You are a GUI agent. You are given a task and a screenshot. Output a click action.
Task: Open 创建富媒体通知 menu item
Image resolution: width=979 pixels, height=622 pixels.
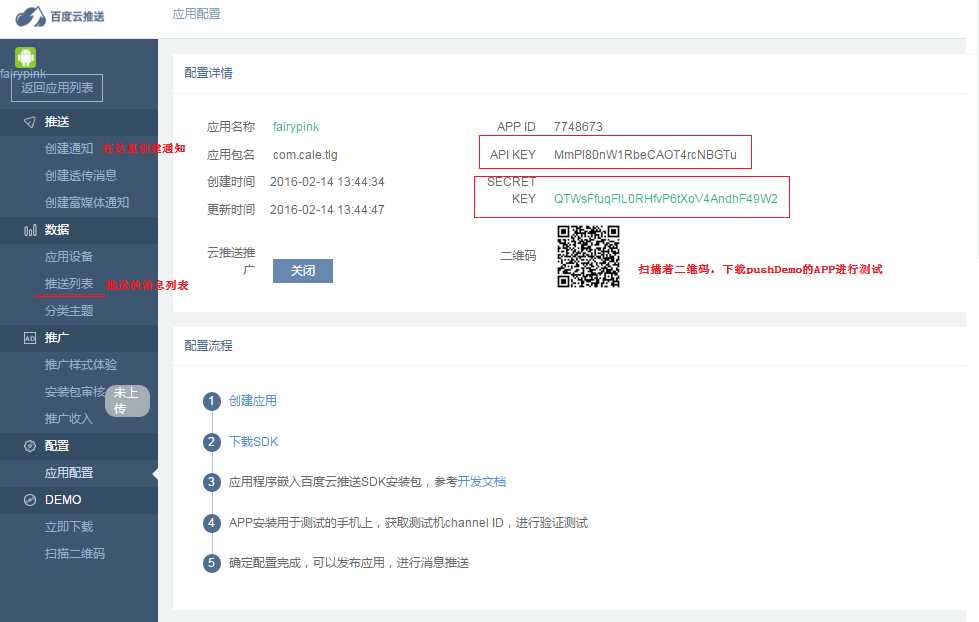(87, 202)
